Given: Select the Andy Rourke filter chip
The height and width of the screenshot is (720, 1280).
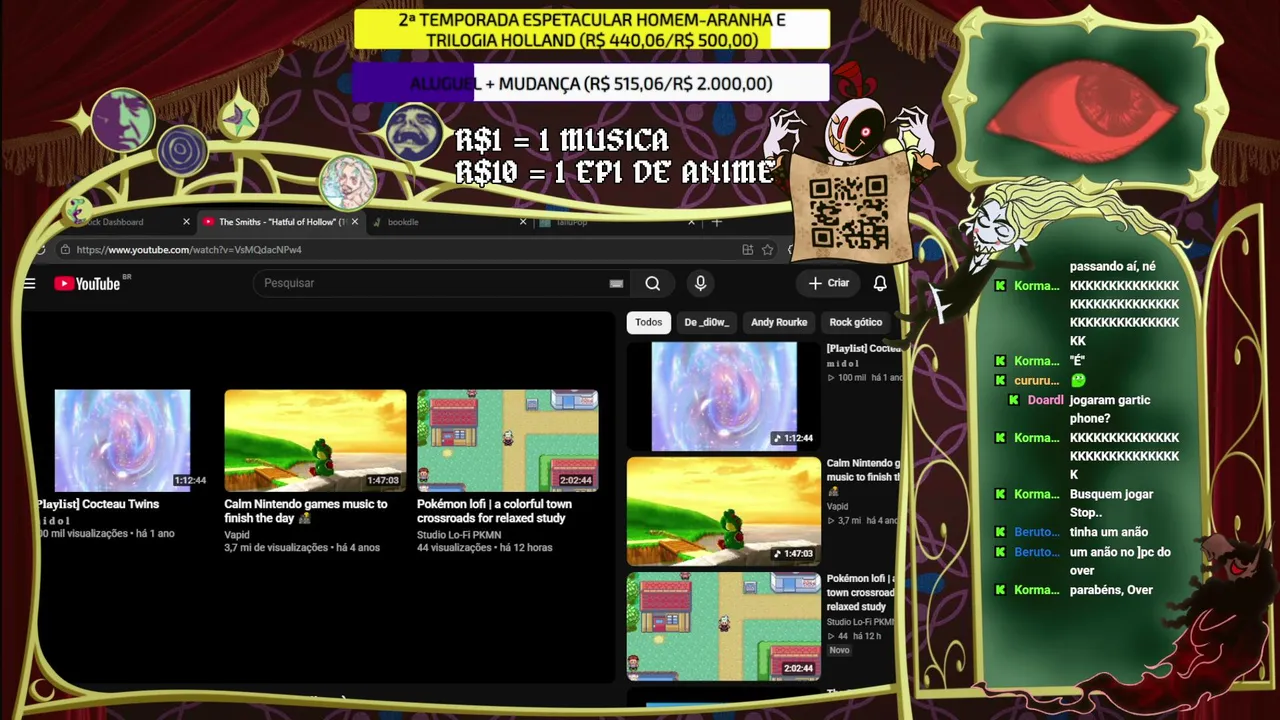Looking at the screenshot, I should pos(779,322).
